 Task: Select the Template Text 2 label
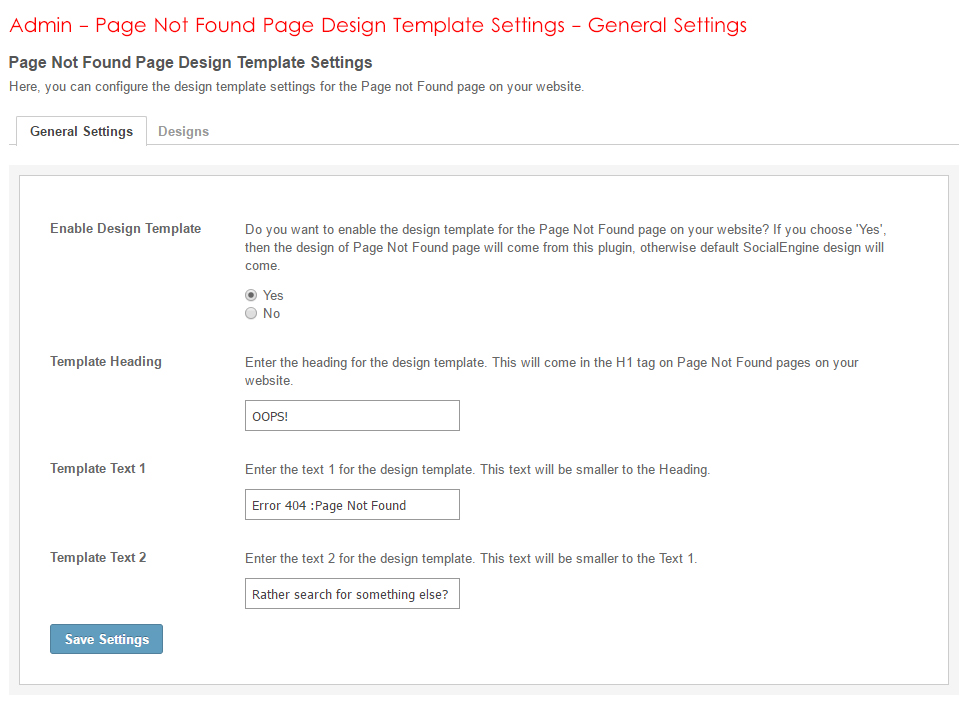[98, 557]
